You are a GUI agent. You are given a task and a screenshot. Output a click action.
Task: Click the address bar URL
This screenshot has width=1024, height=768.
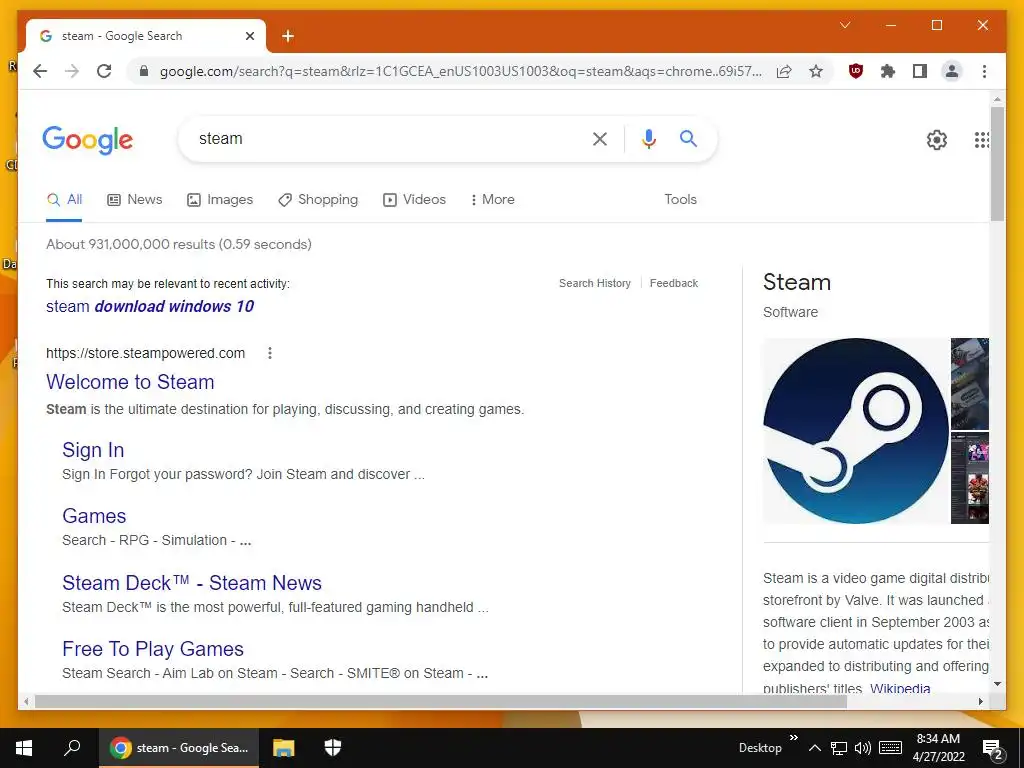click(460, 71)
